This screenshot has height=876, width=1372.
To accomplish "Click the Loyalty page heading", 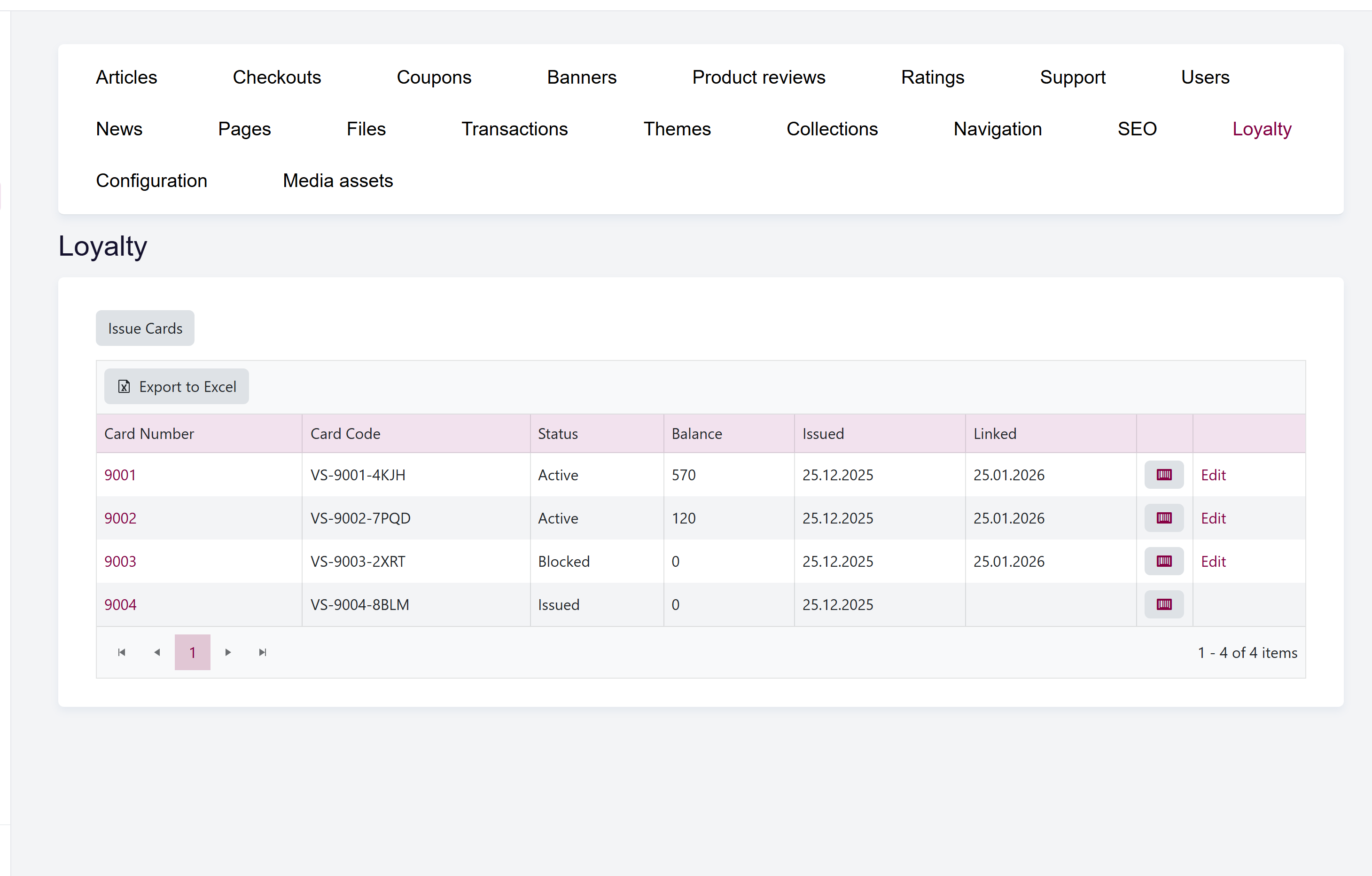I will (x=102, y=247).
